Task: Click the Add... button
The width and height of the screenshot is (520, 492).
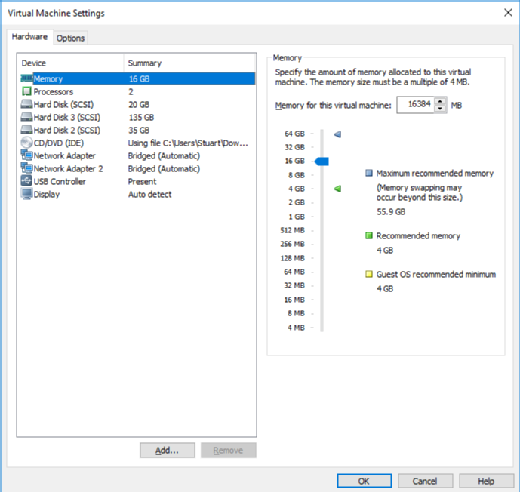Action: 167,450
